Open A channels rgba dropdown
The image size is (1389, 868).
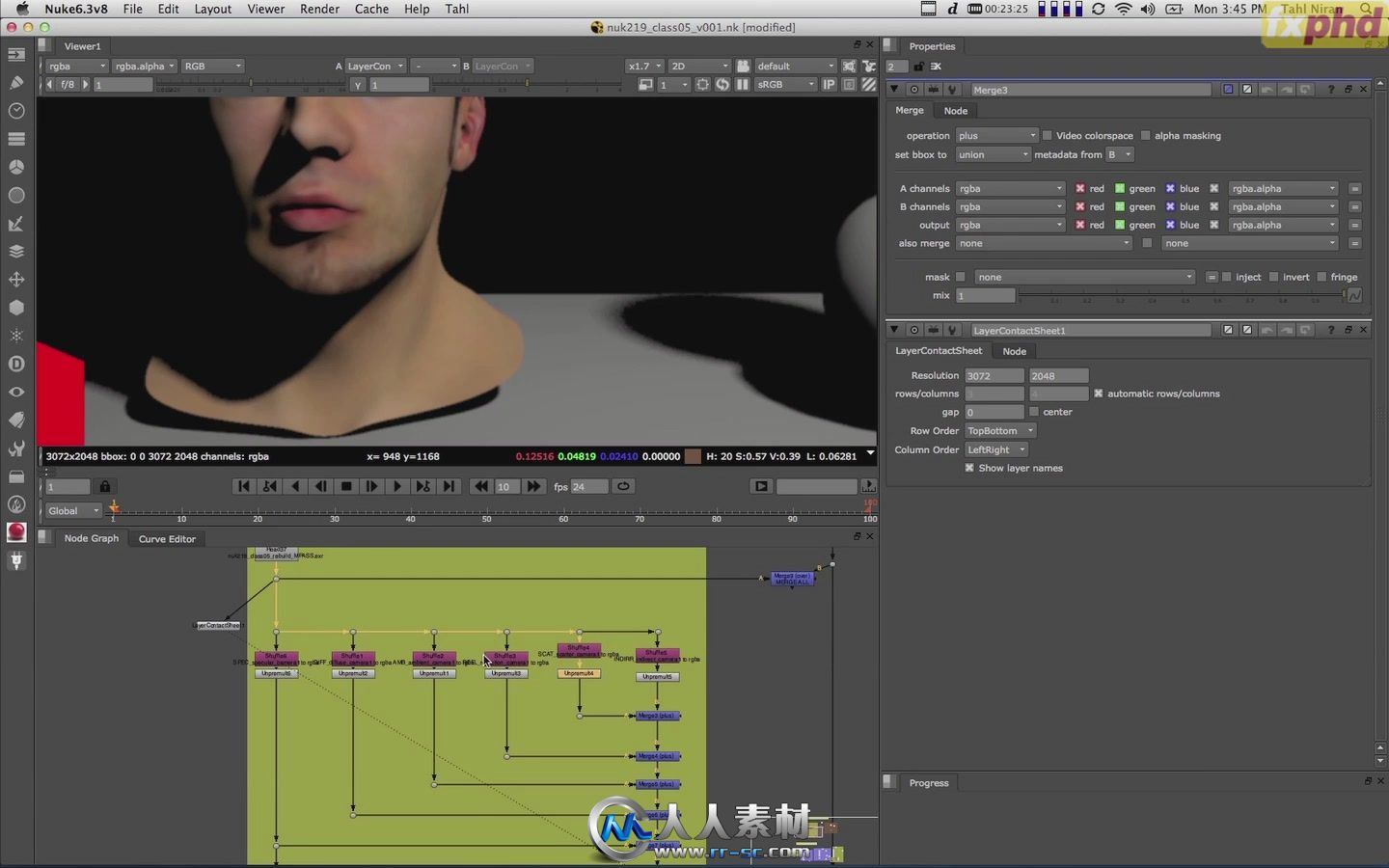pyautogui.click(x=1010, y=189)
